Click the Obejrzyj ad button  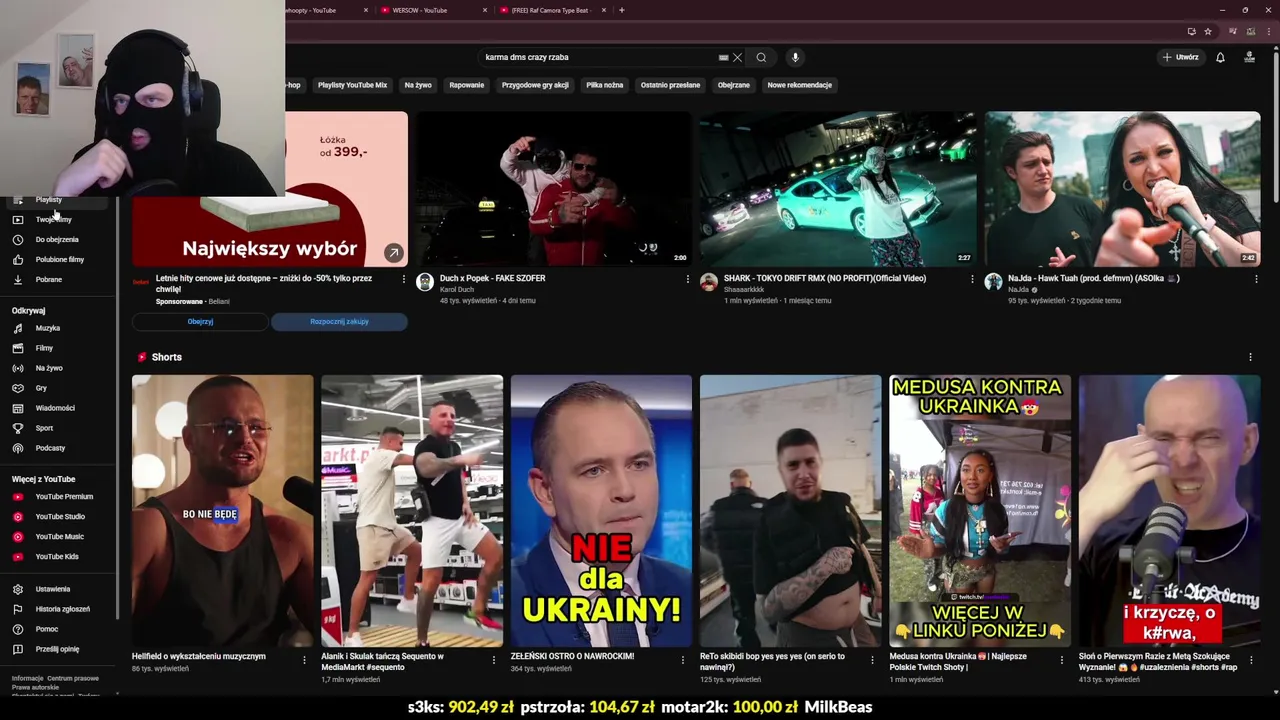(x=200, y=322)
